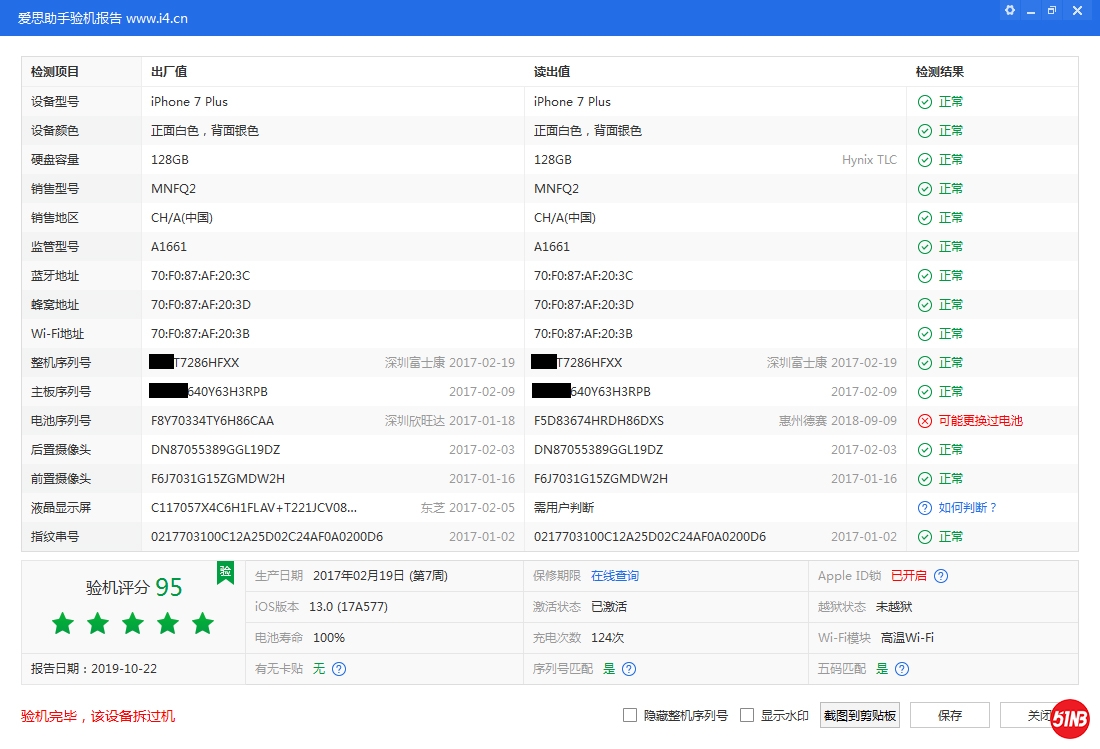Click the 检测项目 column header
The height and width of the screenshot is (749, 1100).
coord(55,72)
